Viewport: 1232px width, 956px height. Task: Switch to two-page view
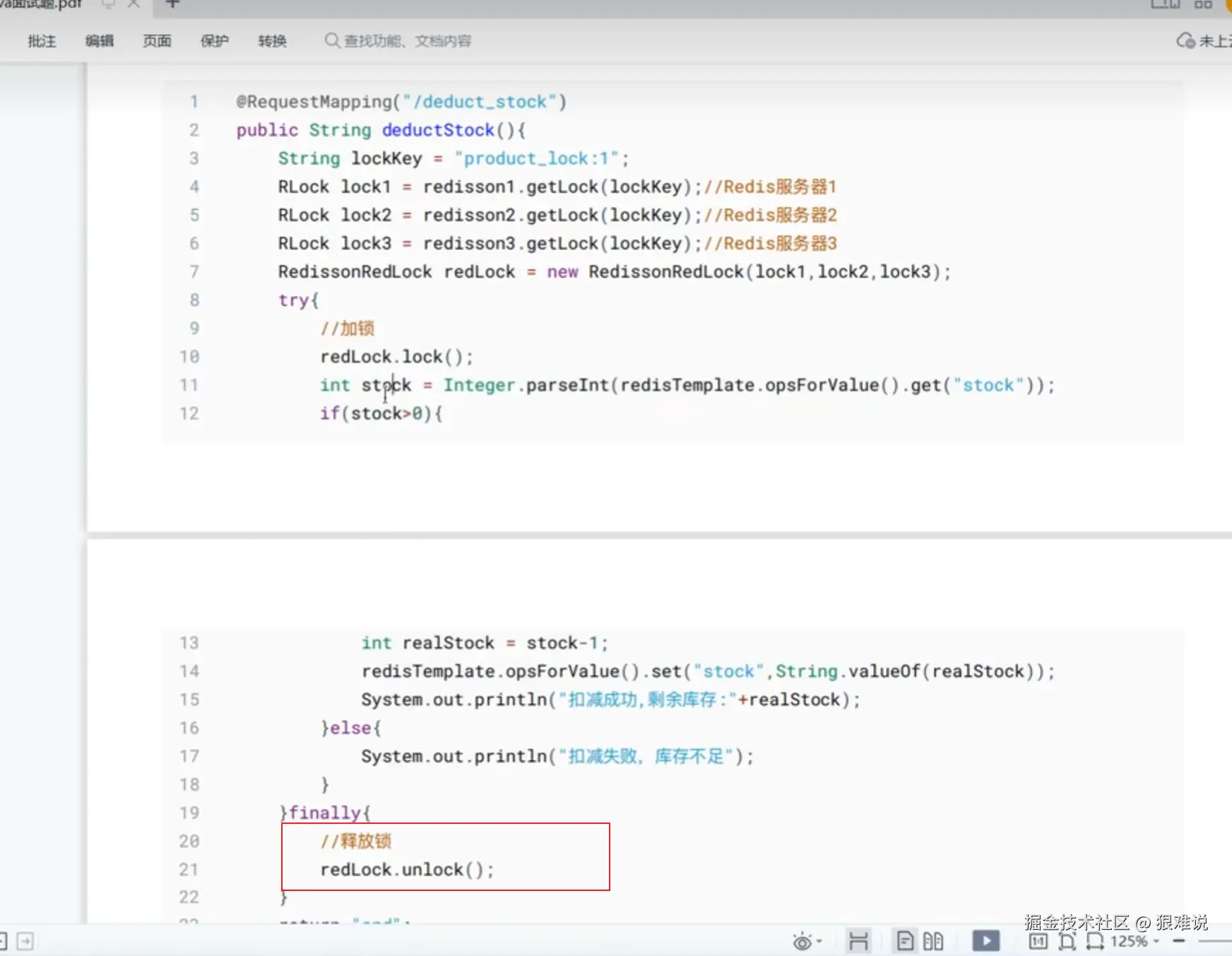[933, 941]
